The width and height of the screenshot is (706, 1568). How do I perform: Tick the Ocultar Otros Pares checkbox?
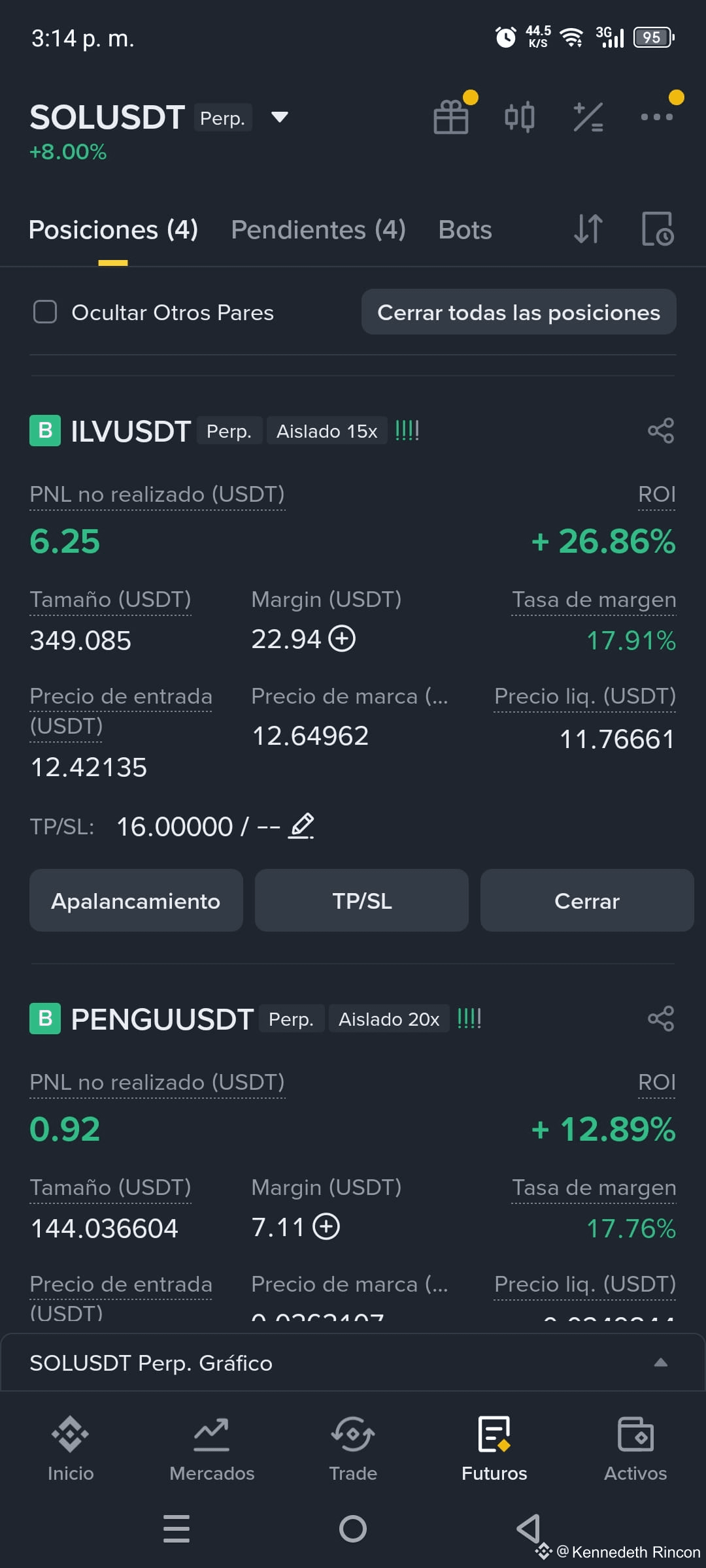click(45, 312)
